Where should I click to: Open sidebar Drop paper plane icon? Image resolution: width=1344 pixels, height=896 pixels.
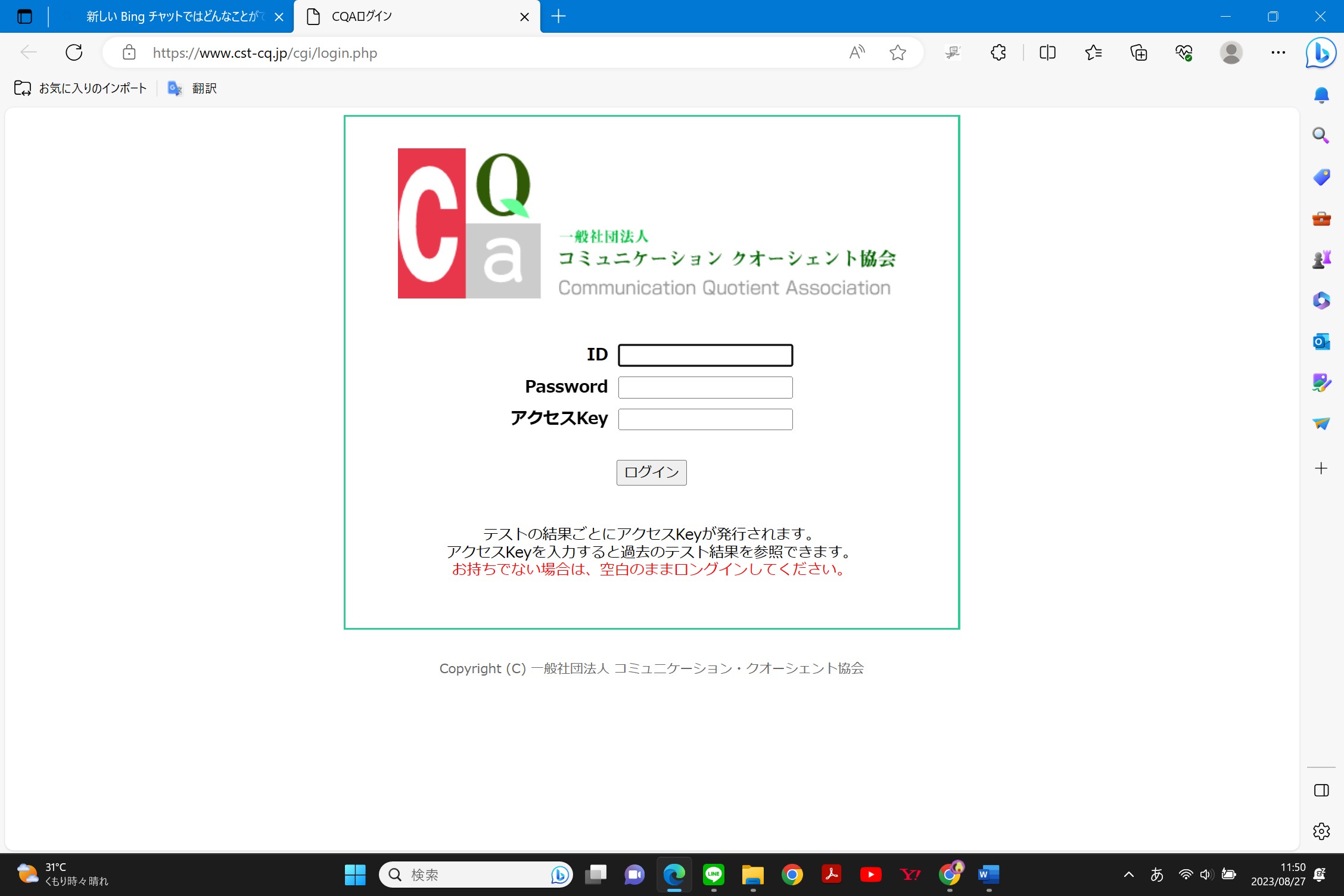[x=1321, y=424]
